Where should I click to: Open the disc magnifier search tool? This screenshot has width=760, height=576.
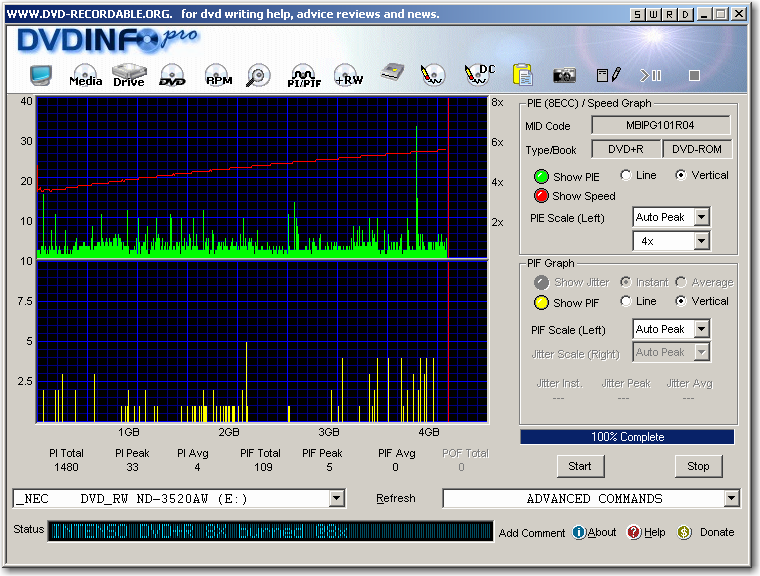pos(258,76)
